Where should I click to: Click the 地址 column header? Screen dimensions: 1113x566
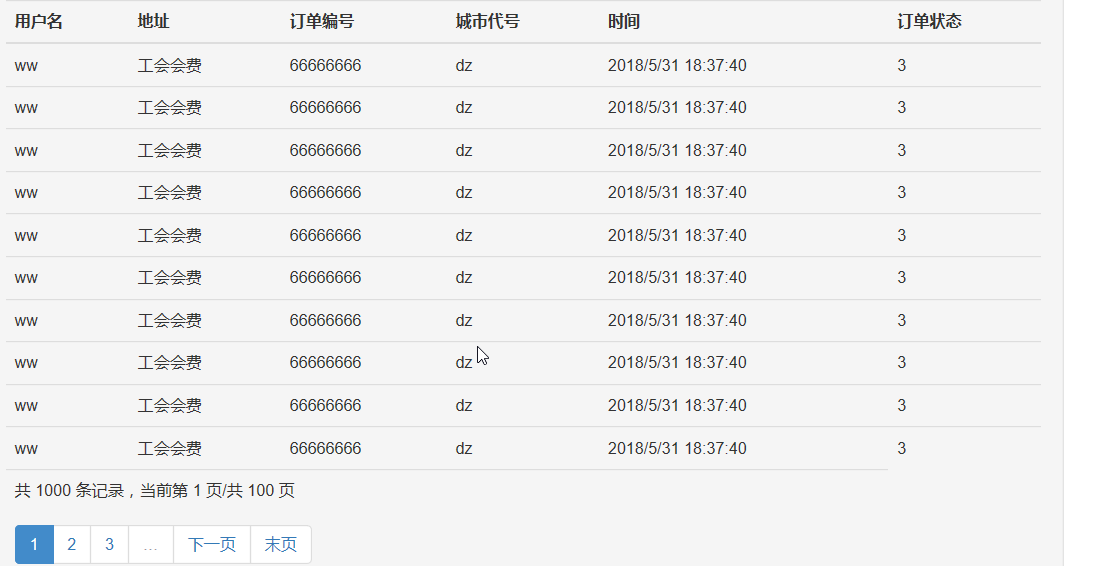point(153,21)
